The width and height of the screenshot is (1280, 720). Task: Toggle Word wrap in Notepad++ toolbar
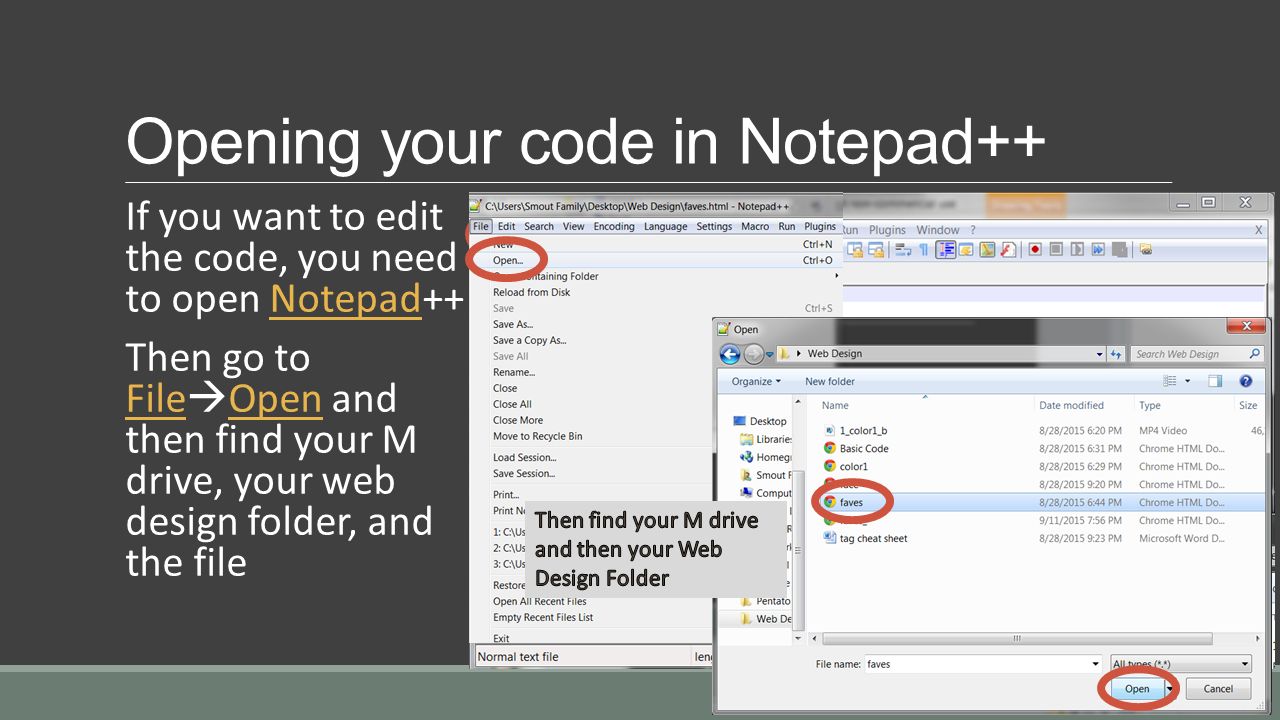click(x=903, y=250)
